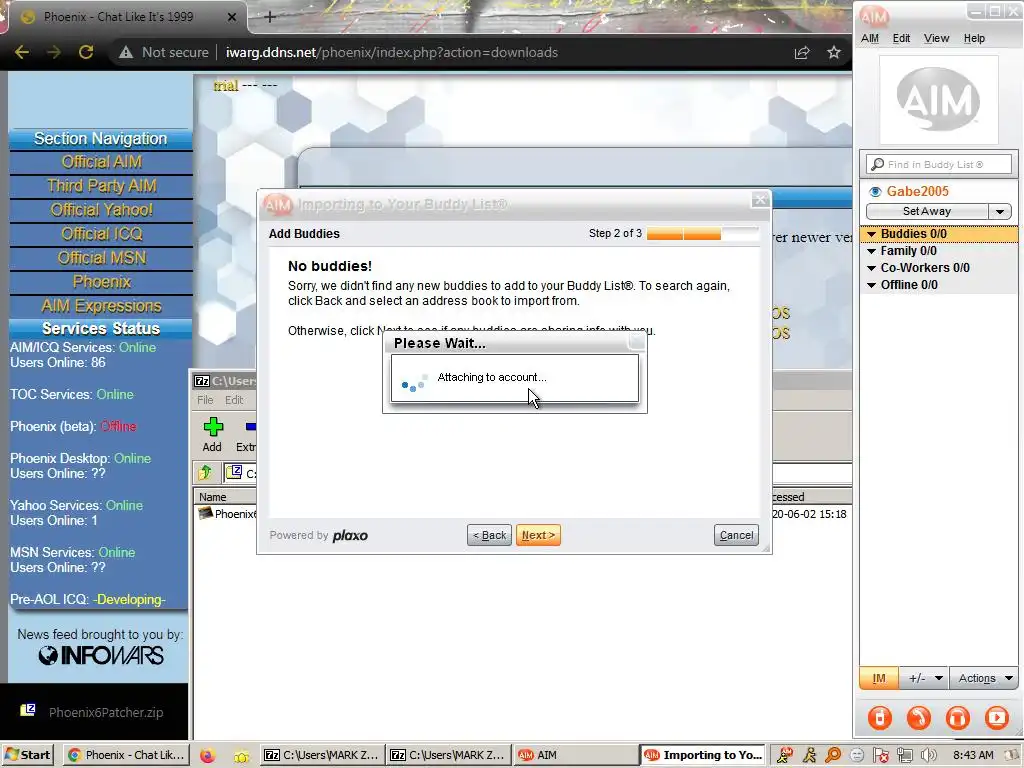Click the AIM phone call icon
The height and width of the screenshot is (768, 1024).
(918, 717)
